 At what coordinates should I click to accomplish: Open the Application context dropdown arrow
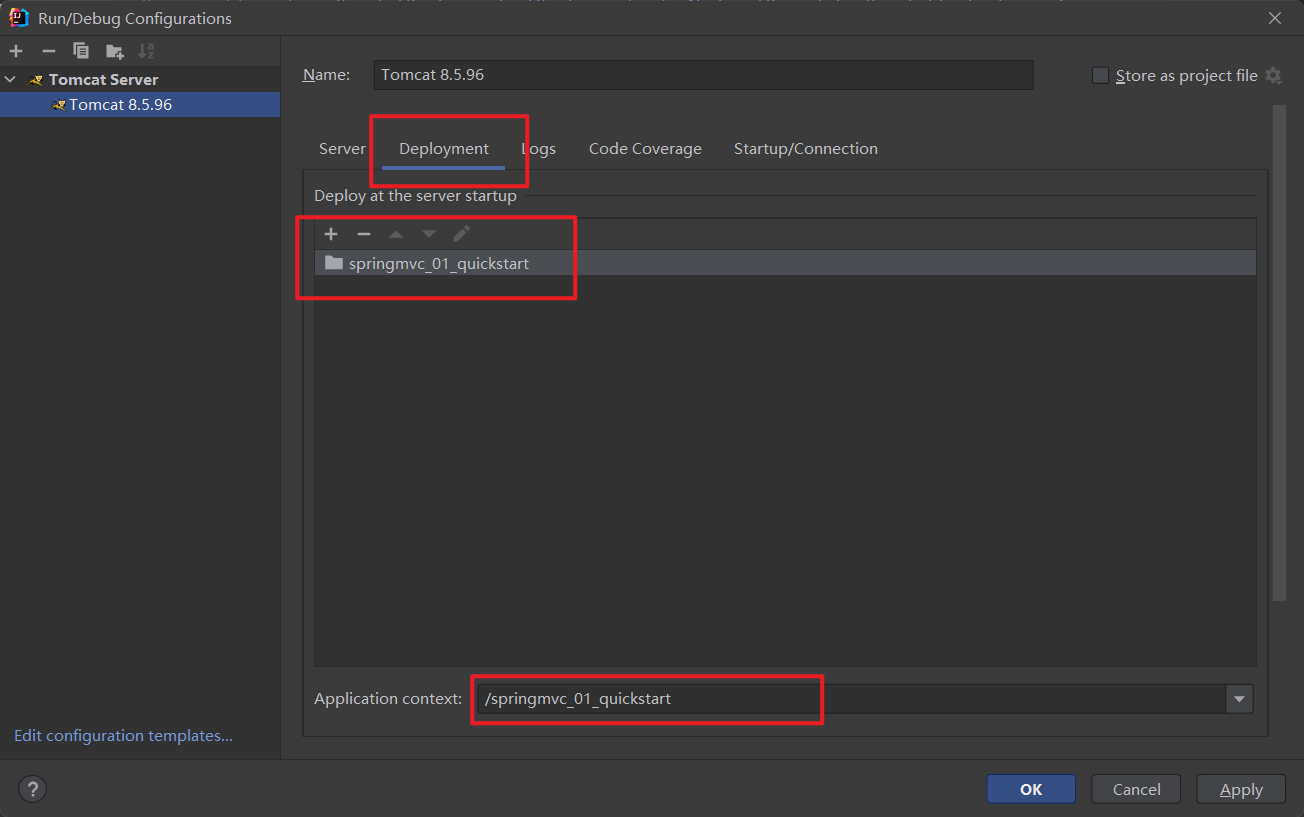pyautogui.click(x=1240, y=699)
